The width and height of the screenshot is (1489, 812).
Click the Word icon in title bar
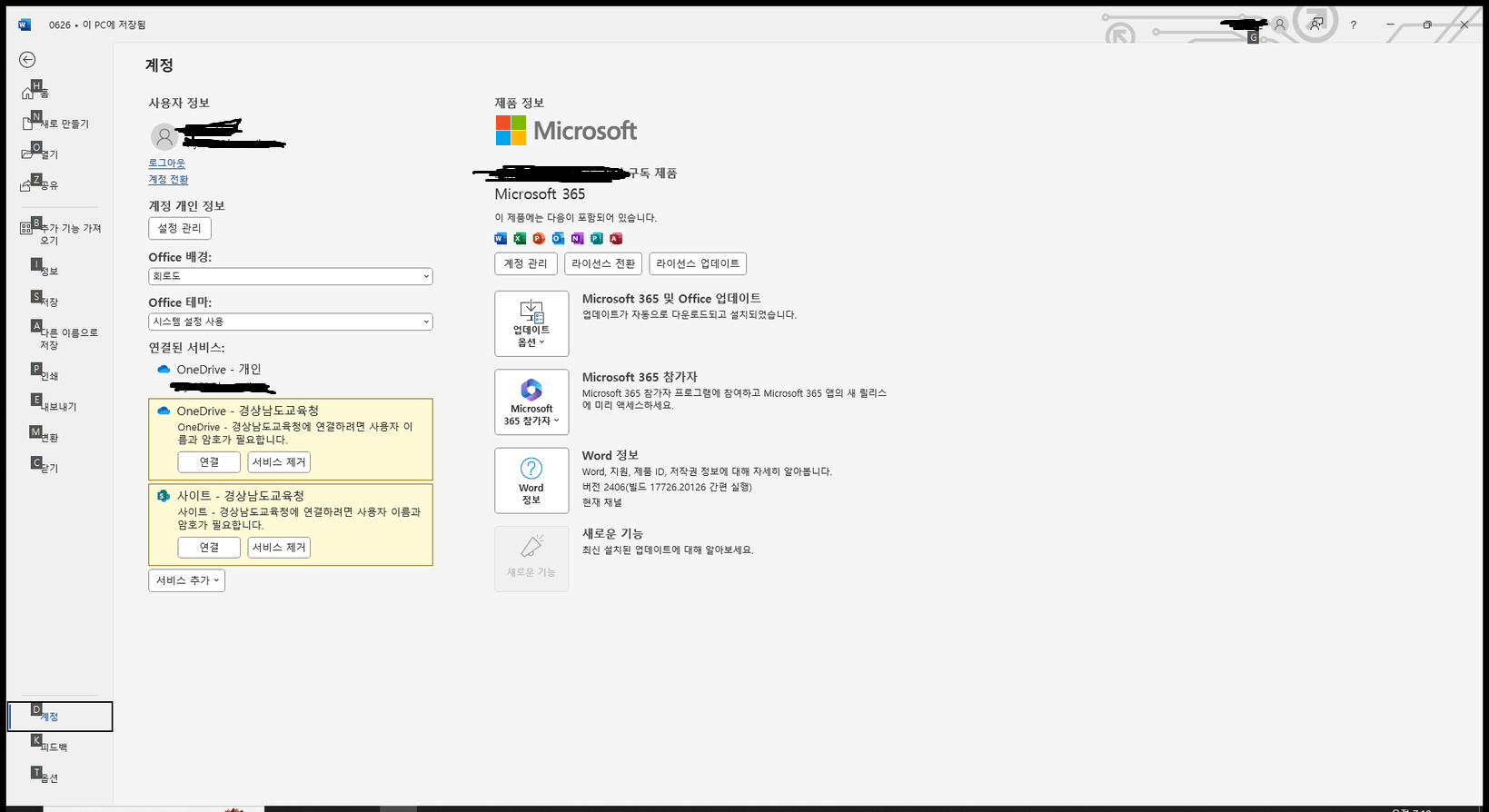pos(25,25)
